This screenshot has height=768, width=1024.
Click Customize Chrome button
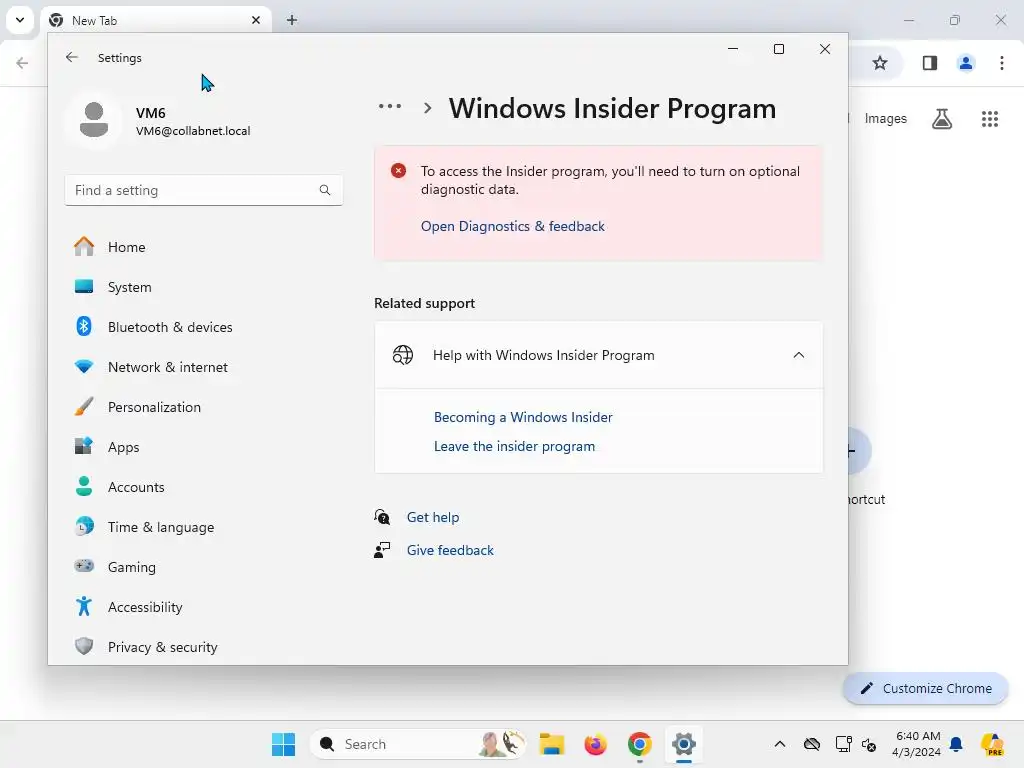coord(925,688)
